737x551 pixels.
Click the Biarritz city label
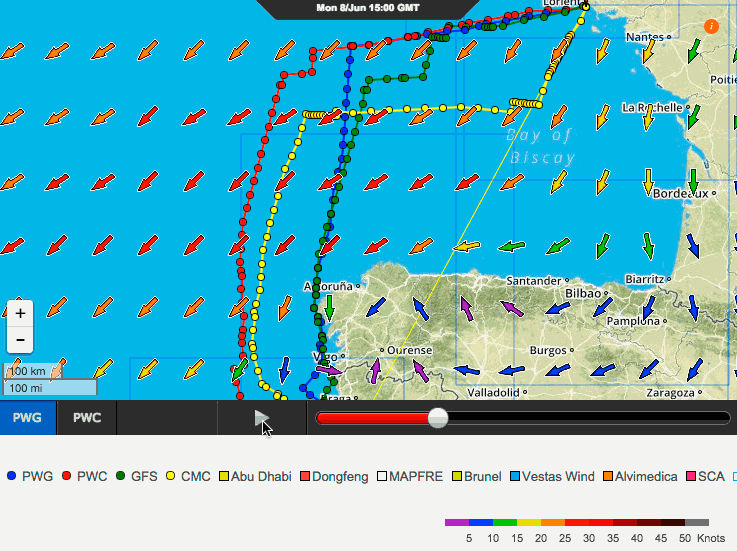tap(644, 279)
